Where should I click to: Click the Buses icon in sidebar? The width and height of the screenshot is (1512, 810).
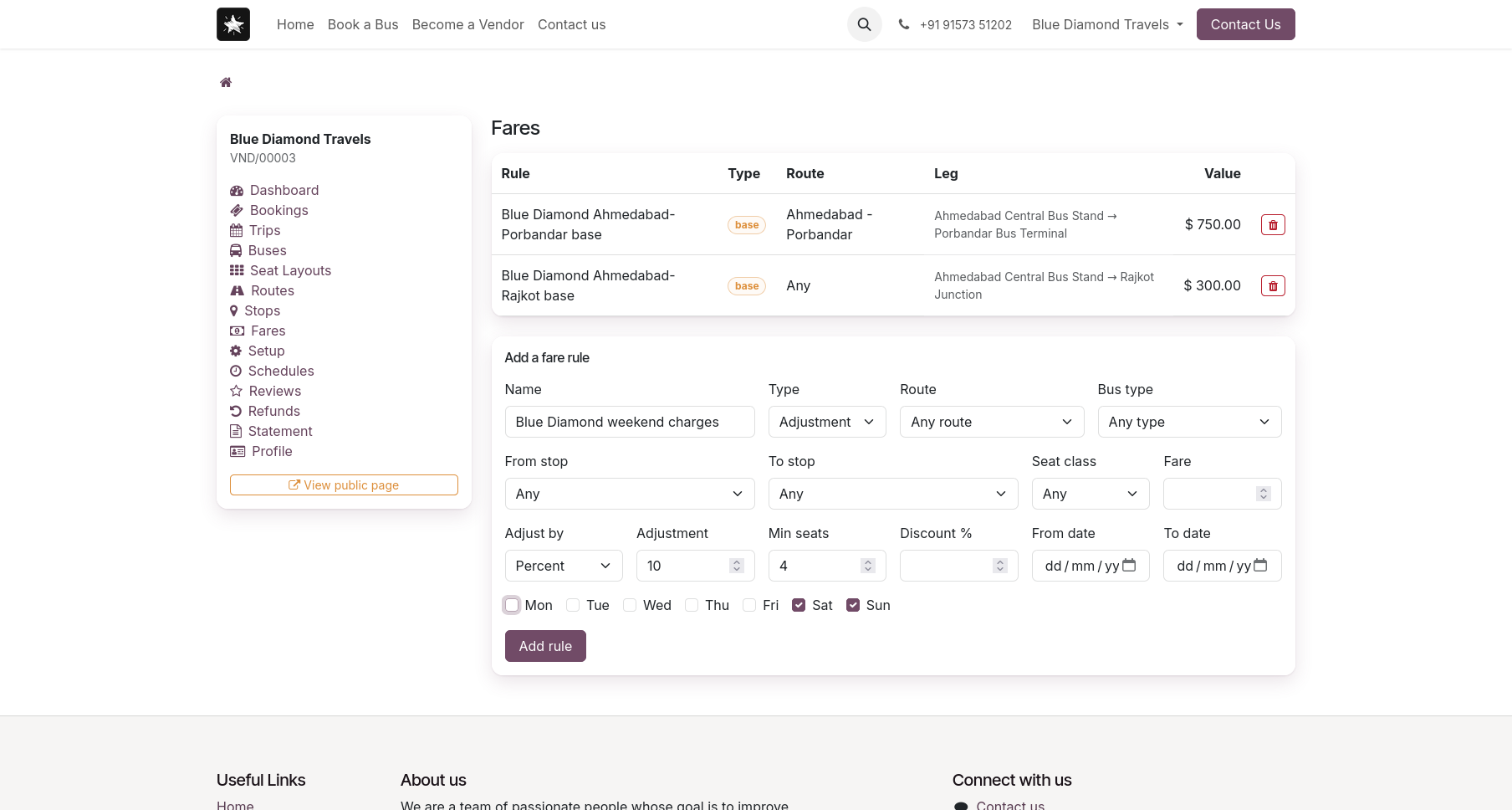coord(236,250)
